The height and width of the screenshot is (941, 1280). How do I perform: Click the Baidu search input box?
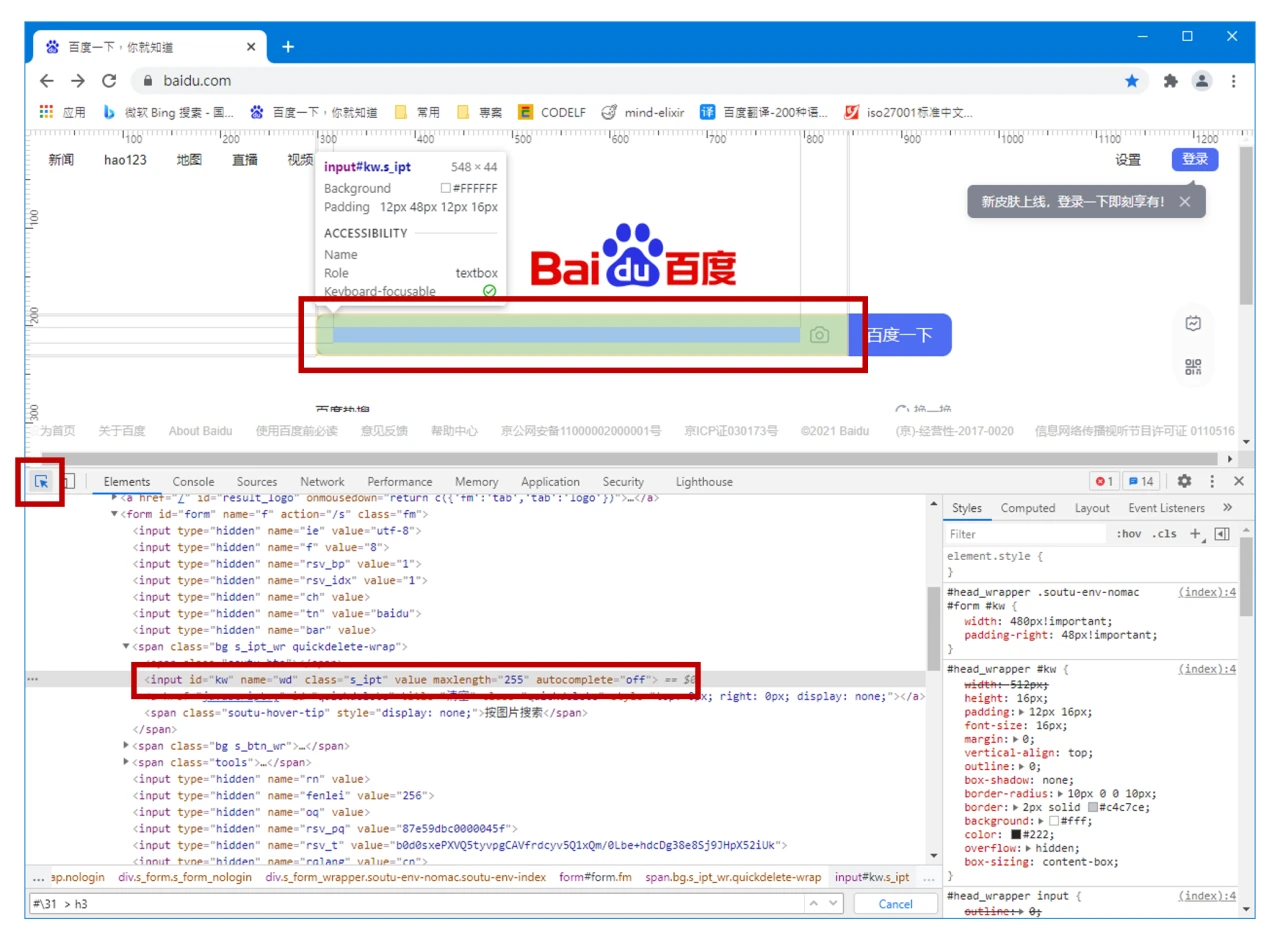click(x=582, y=335)
